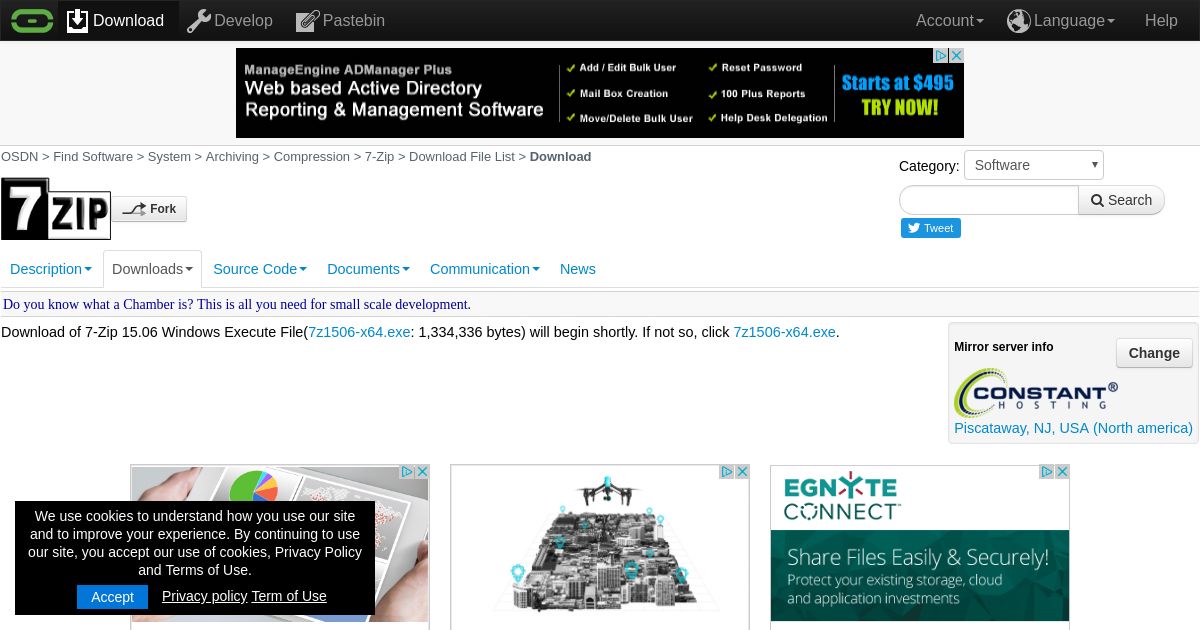Go to 7-Zip breadcrumb
The width and height of the screenshot is (1200, 630).
[x=379, y=157]
